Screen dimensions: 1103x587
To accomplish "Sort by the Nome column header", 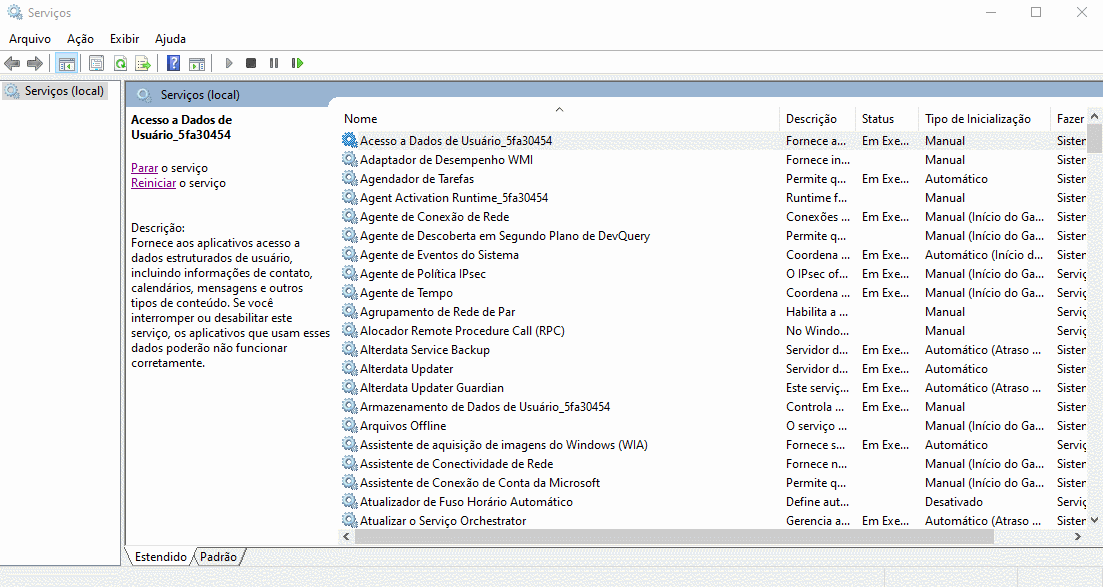I will pos(559,119).
